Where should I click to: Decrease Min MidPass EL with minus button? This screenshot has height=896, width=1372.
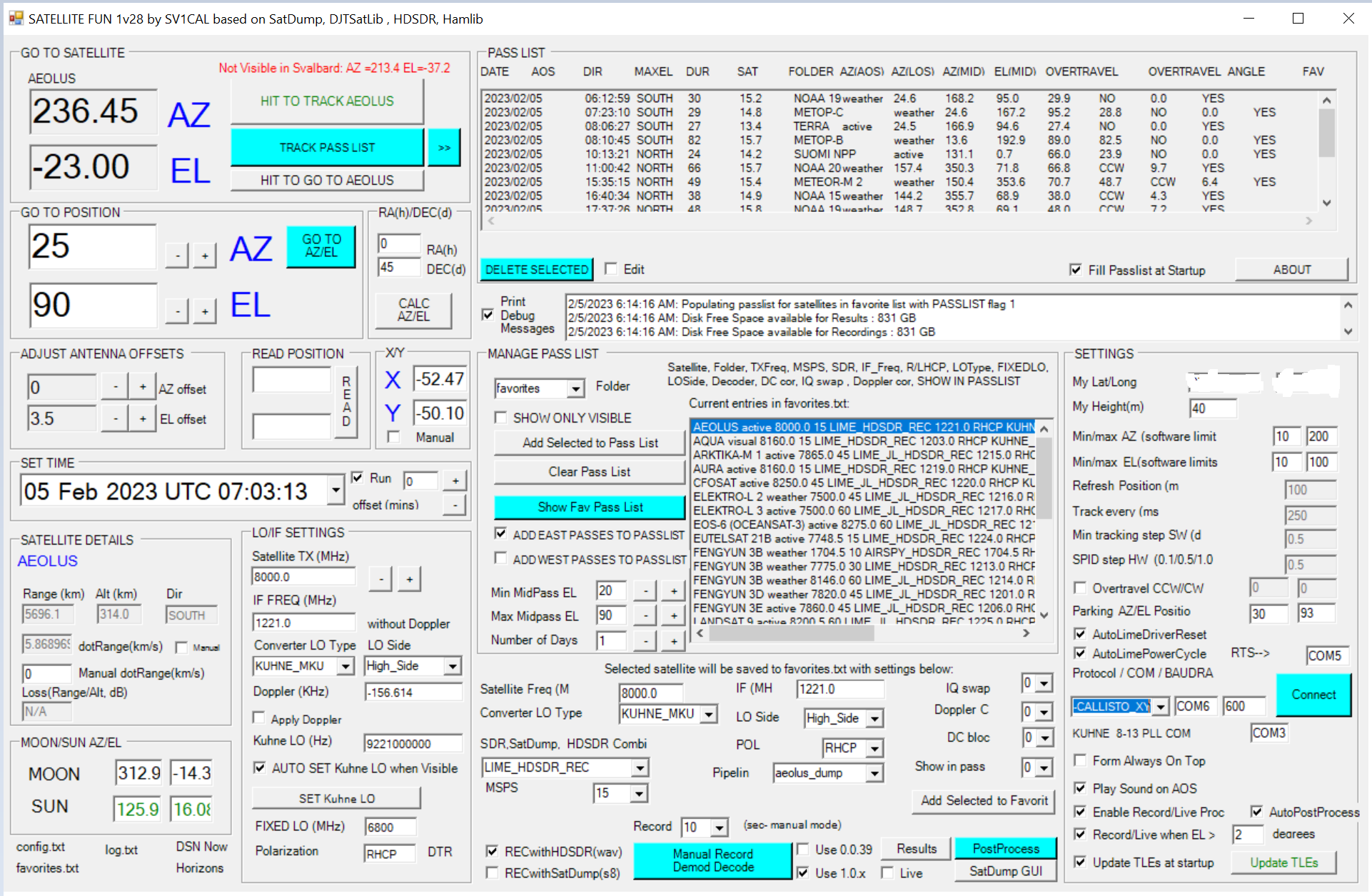point(645,591)
